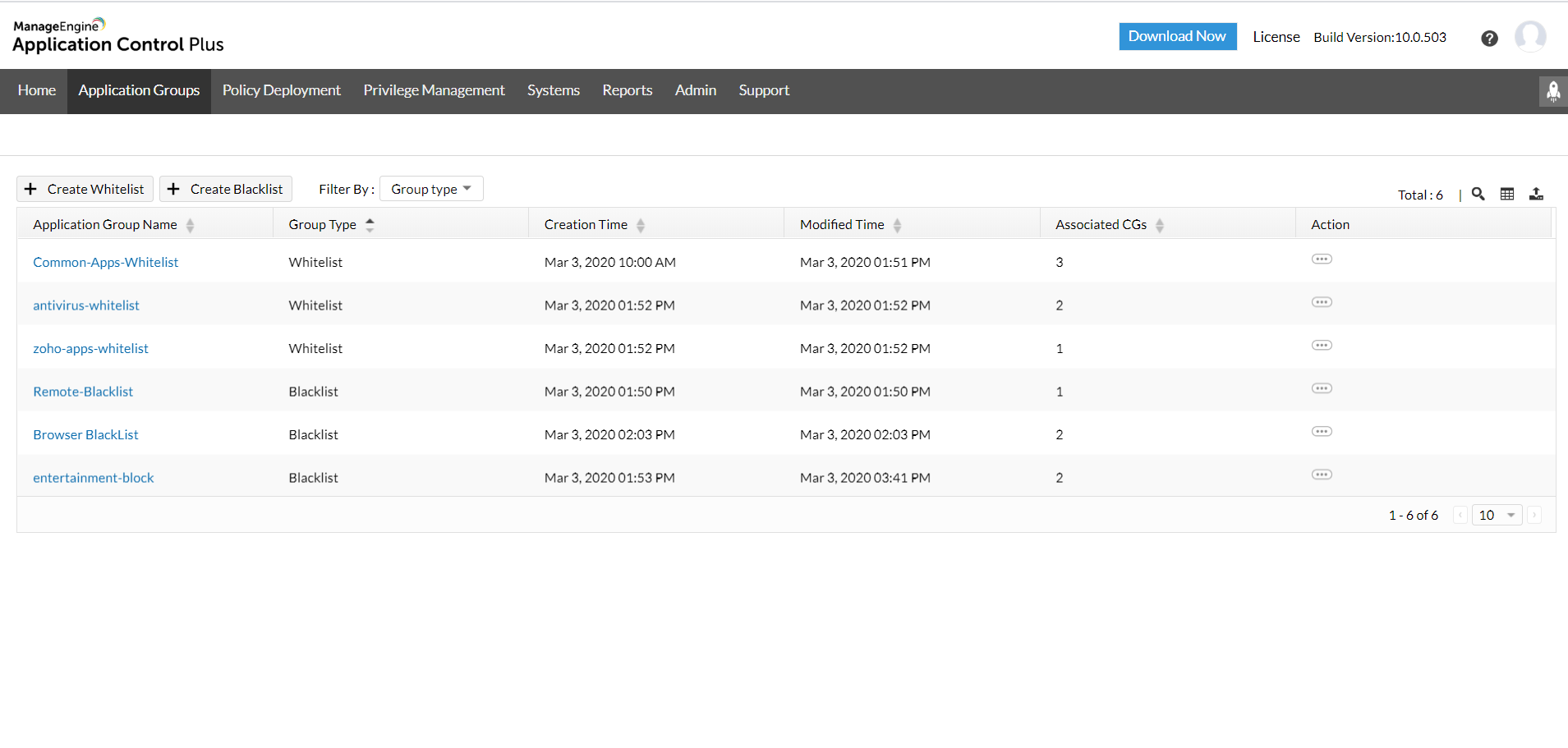The image size is (1568, 748).
Task: Click the rocket quick launch icon
Action: (1552, 91)
